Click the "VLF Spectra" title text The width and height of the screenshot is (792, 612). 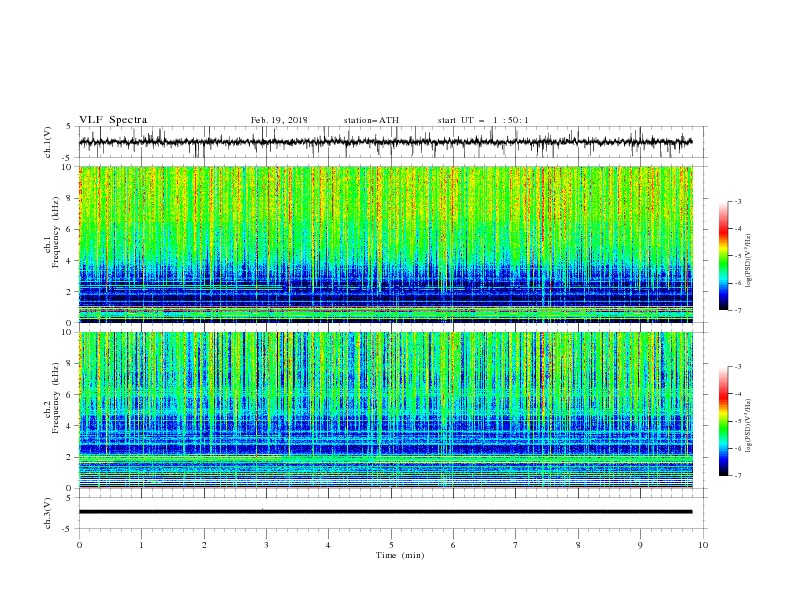(x=113, y=120)
